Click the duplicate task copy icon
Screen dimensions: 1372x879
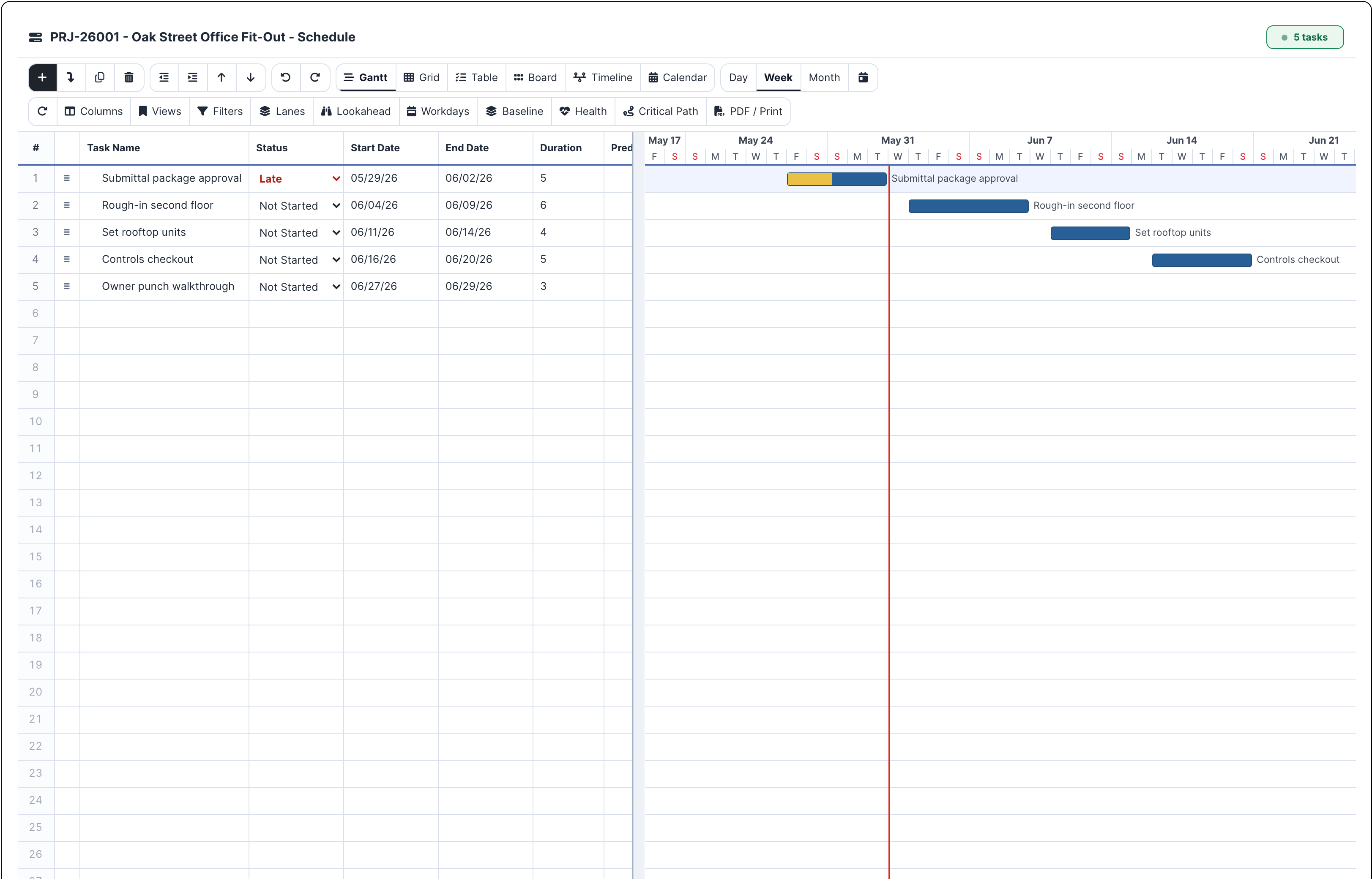tap(100, 78)
